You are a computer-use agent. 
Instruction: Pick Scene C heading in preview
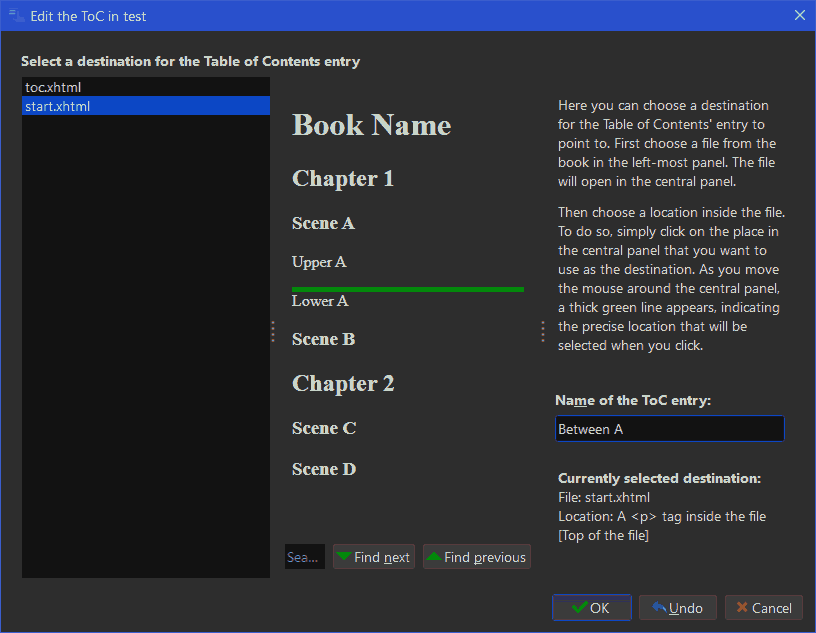(x=324, y=428)
